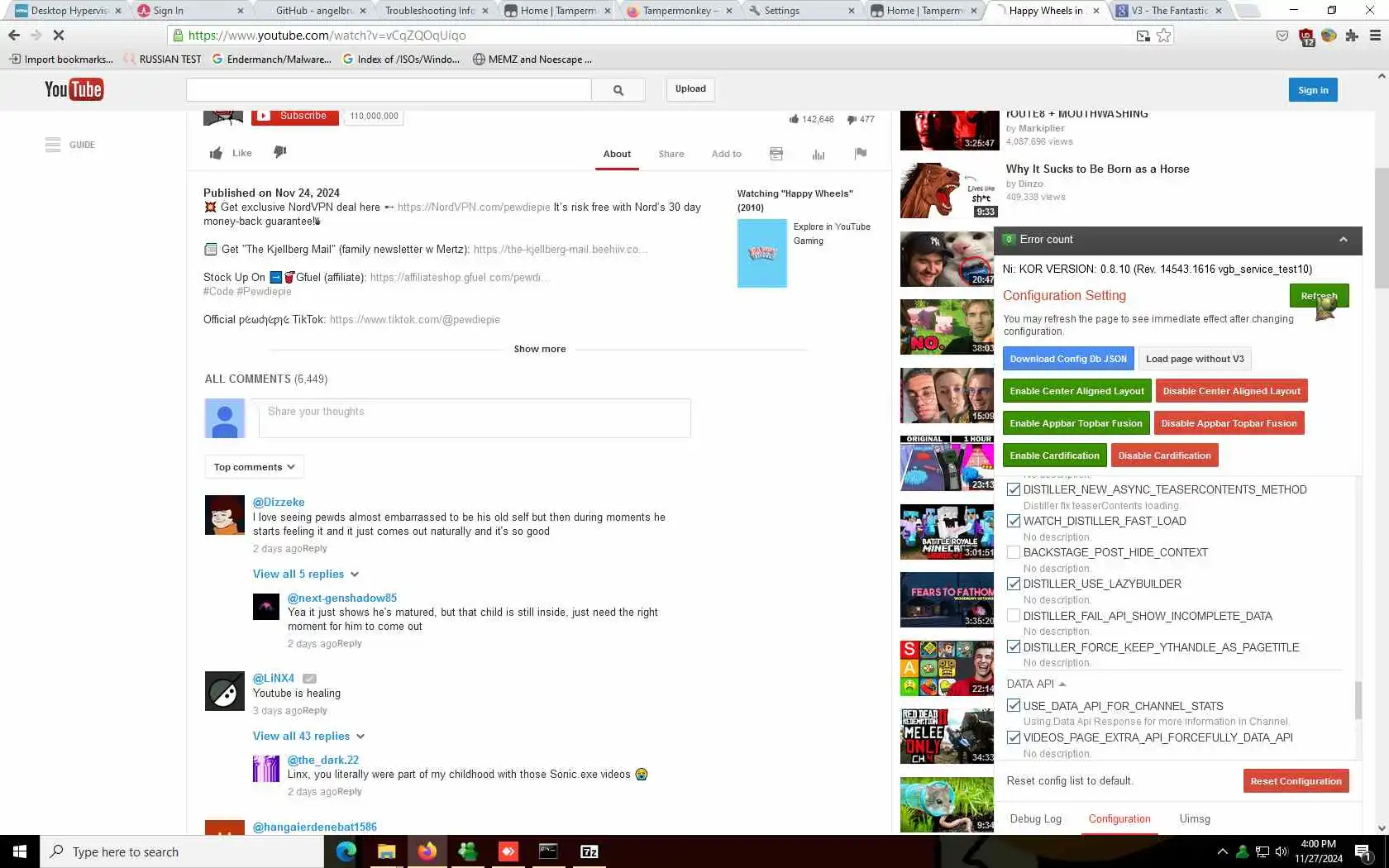1389x868 pixels.
Task: Open the Share tab
Action: [x=671, y=155]
